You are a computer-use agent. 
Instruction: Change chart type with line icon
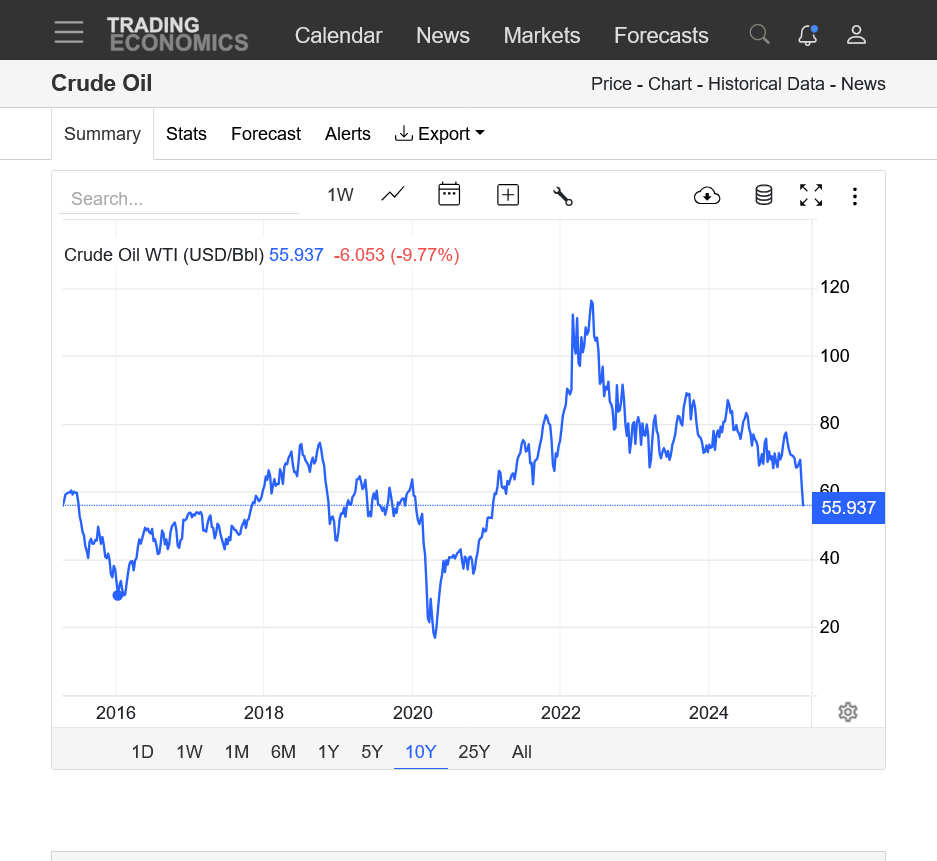pos(393,194)
